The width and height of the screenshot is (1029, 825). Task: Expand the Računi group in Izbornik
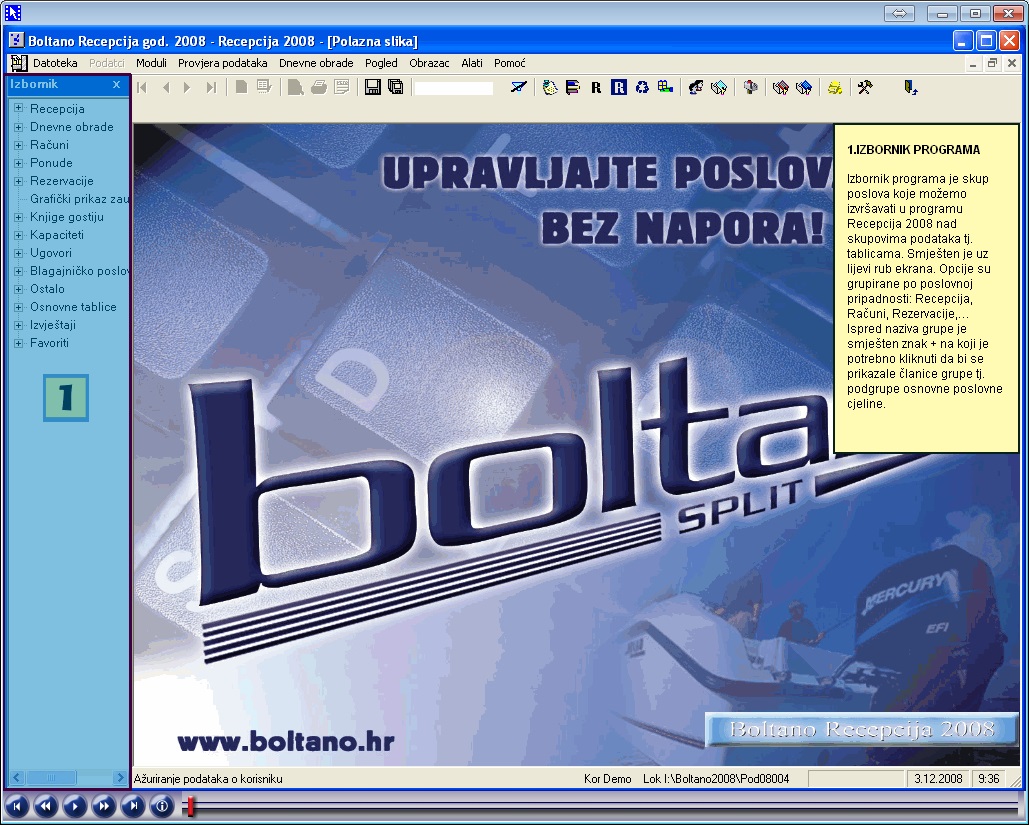[x=19, y=145]
